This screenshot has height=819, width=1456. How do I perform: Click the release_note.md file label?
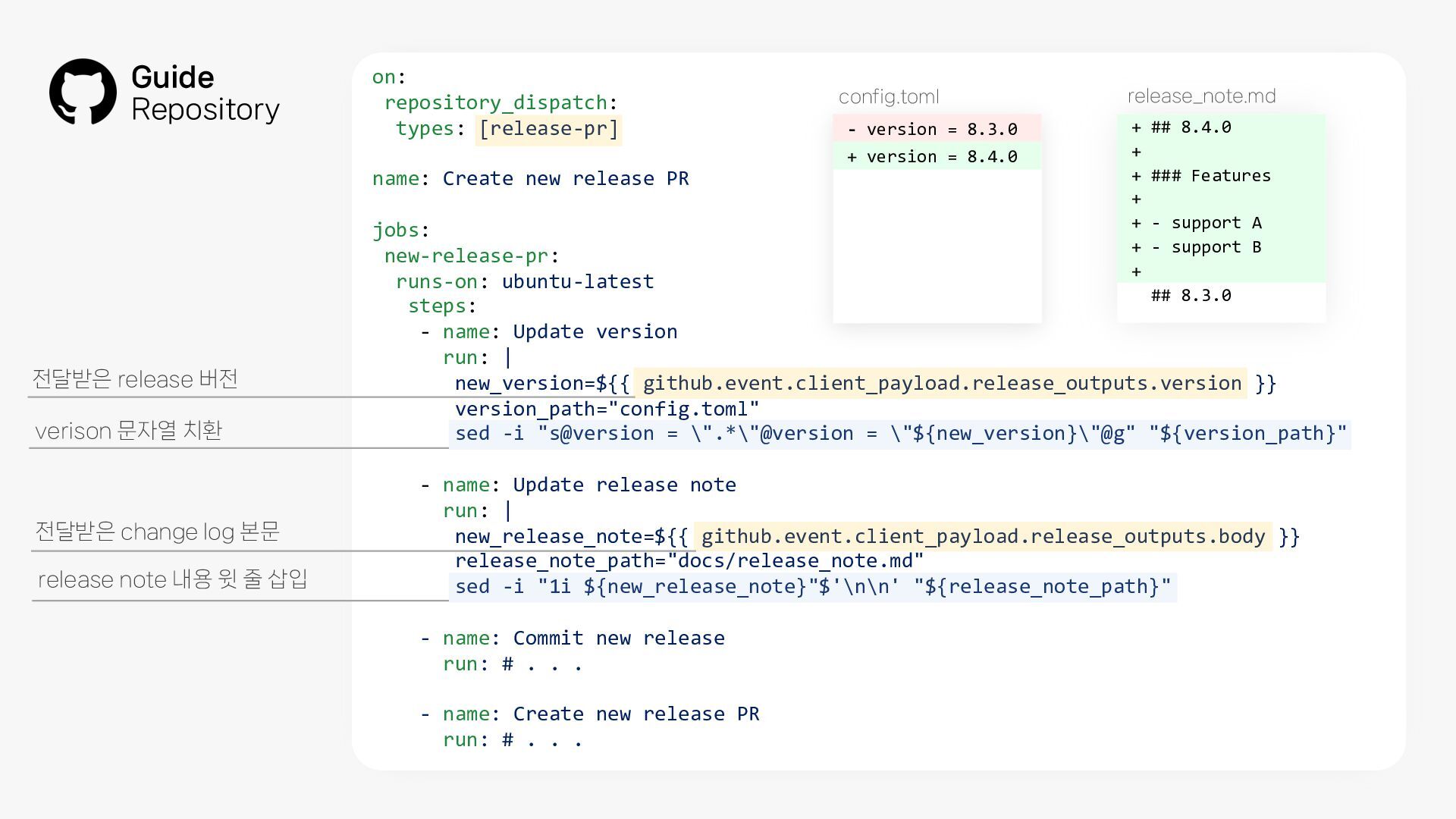click(1201, 96)
